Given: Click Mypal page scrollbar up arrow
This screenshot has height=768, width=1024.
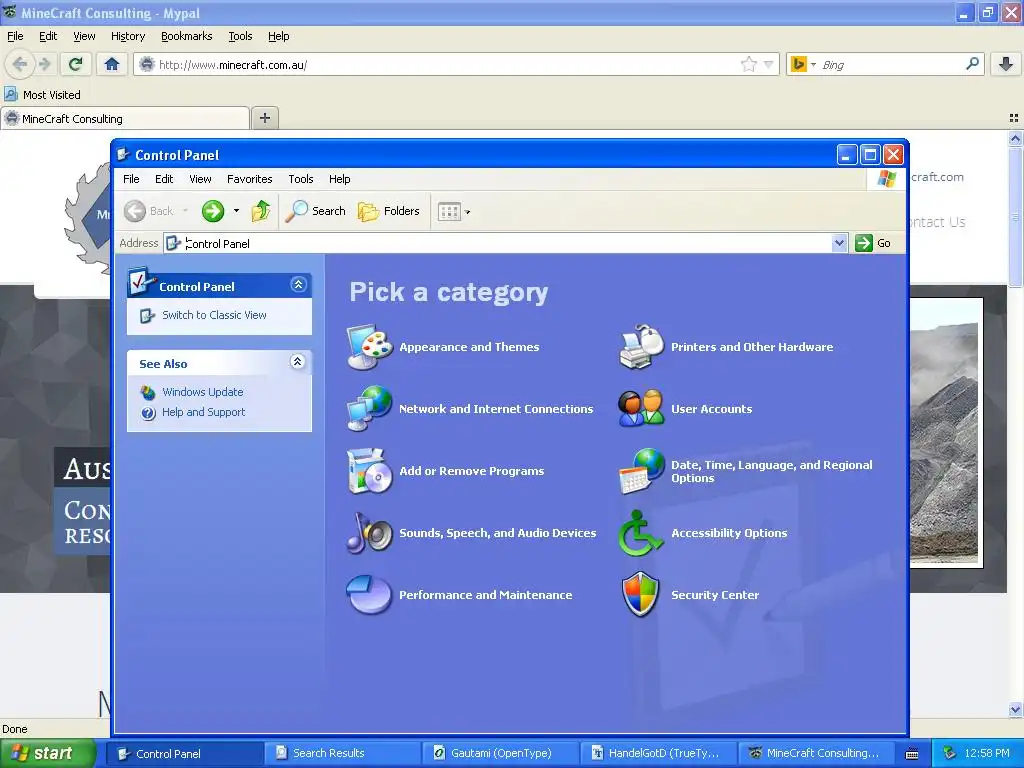Looking at the screenshot, I should click(1015, 138).
